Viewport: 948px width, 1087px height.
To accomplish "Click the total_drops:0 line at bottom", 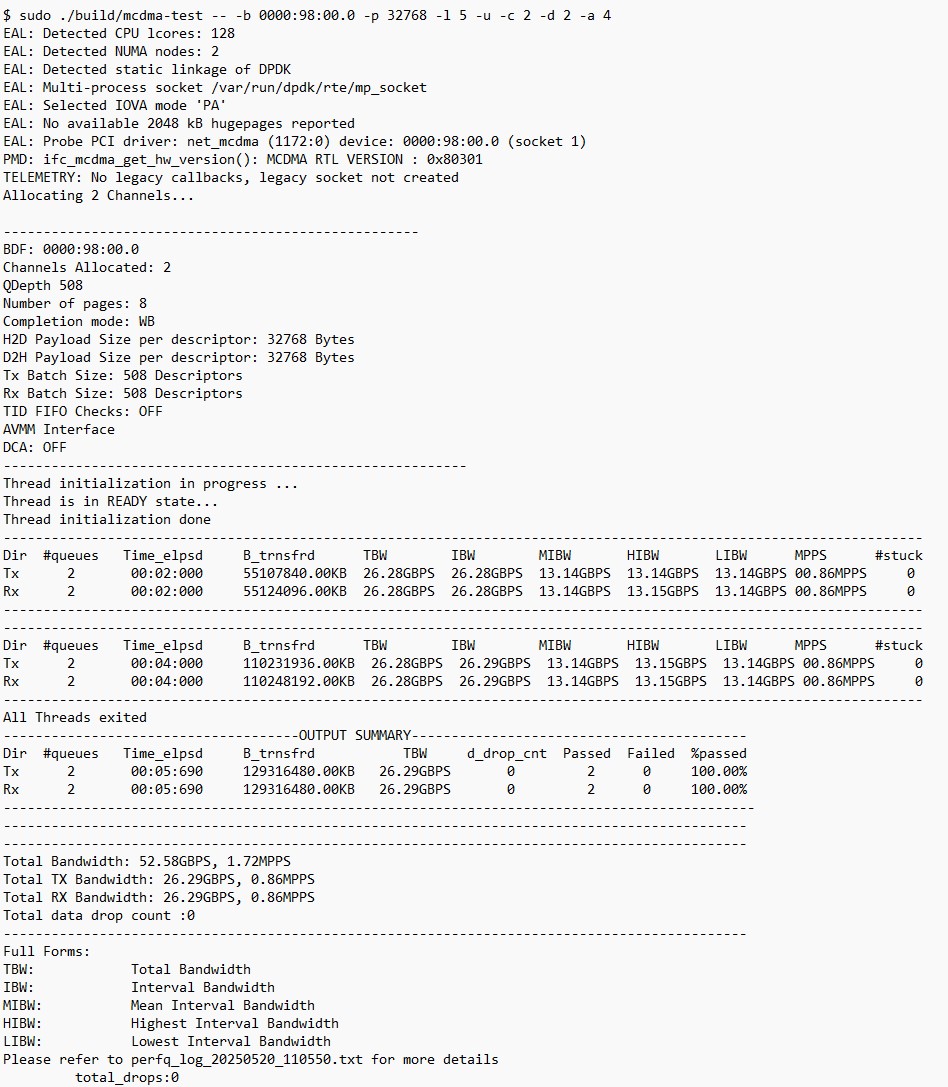I will click(x=127, y=1077).
